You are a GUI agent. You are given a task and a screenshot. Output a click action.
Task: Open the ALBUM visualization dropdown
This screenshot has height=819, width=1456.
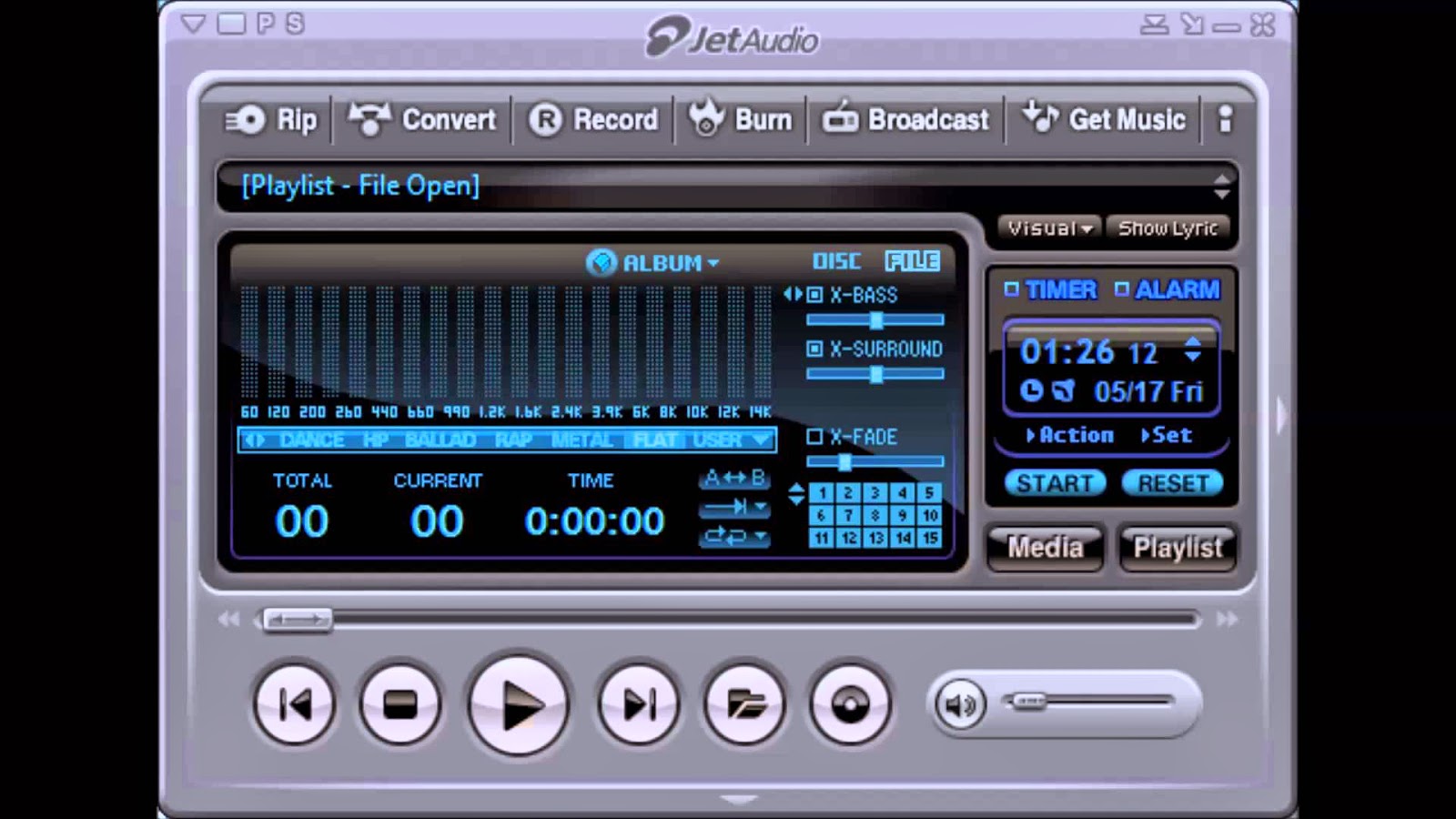(713, 263)
